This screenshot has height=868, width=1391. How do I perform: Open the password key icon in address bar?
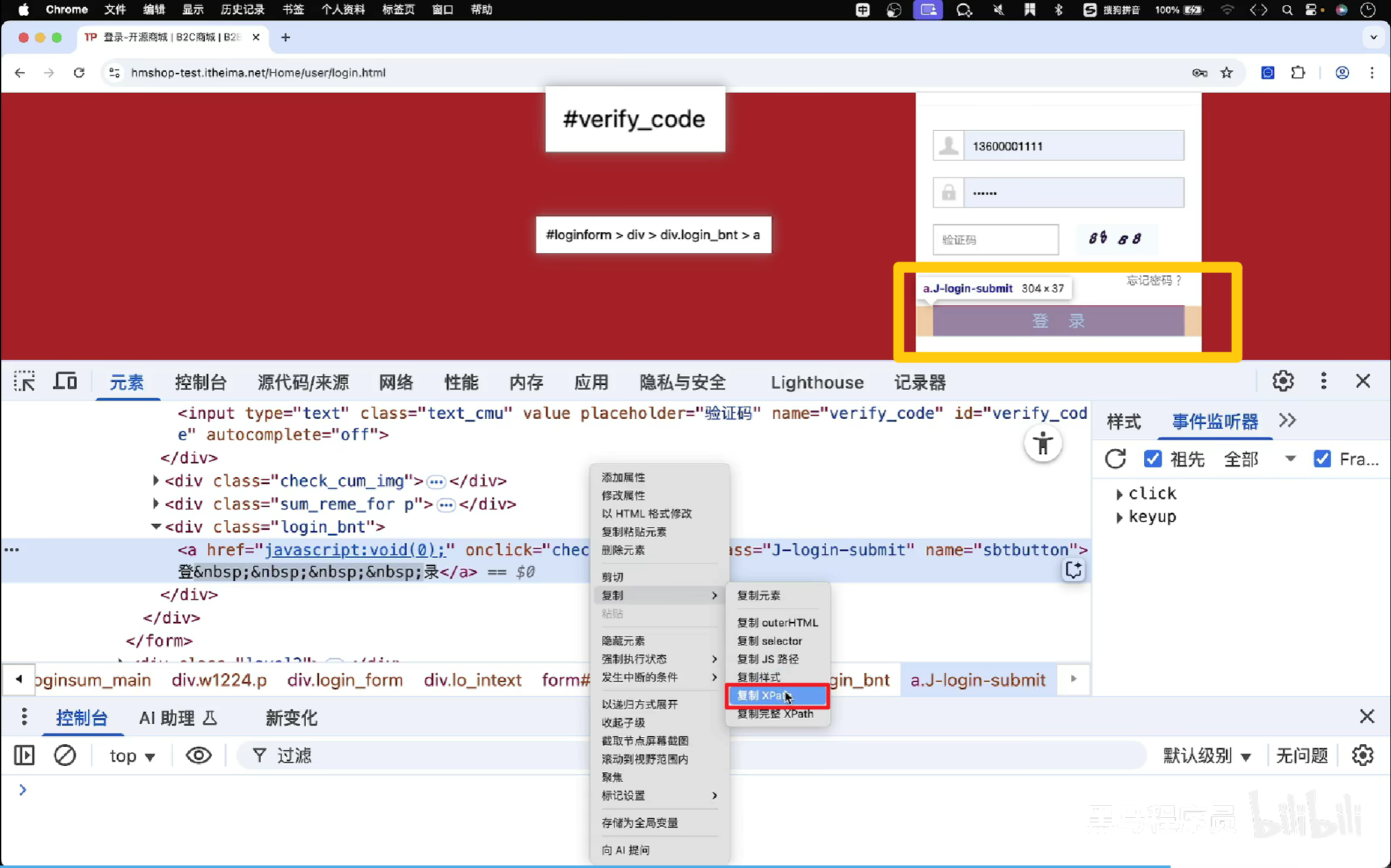1199,72
